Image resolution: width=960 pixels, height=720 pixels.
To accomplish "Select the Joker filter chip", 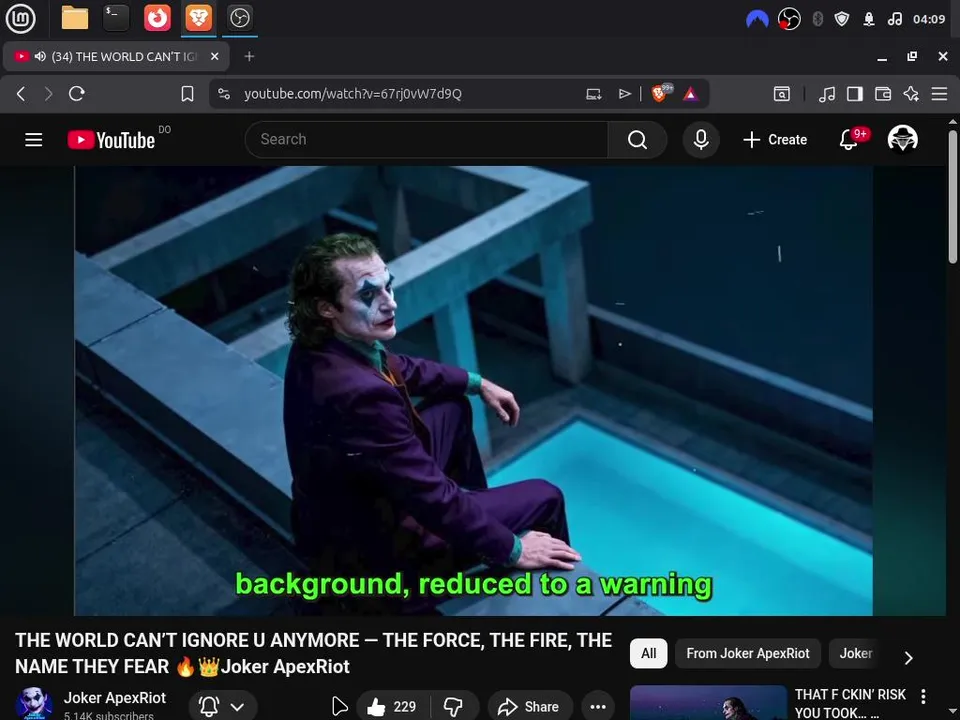I will (855, 653).
